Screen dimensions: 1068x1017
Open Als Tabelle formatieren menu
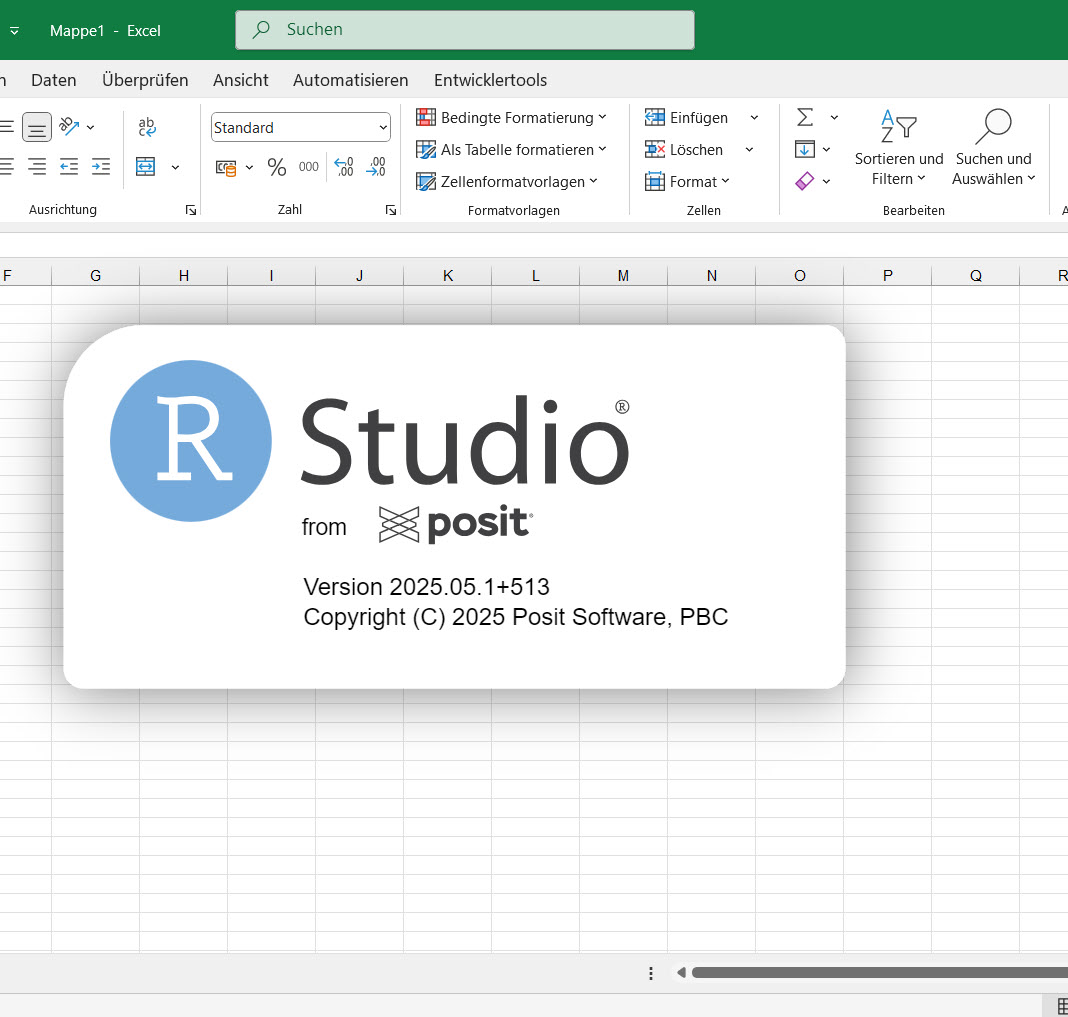pyautogui.click(x=511, y=149)
